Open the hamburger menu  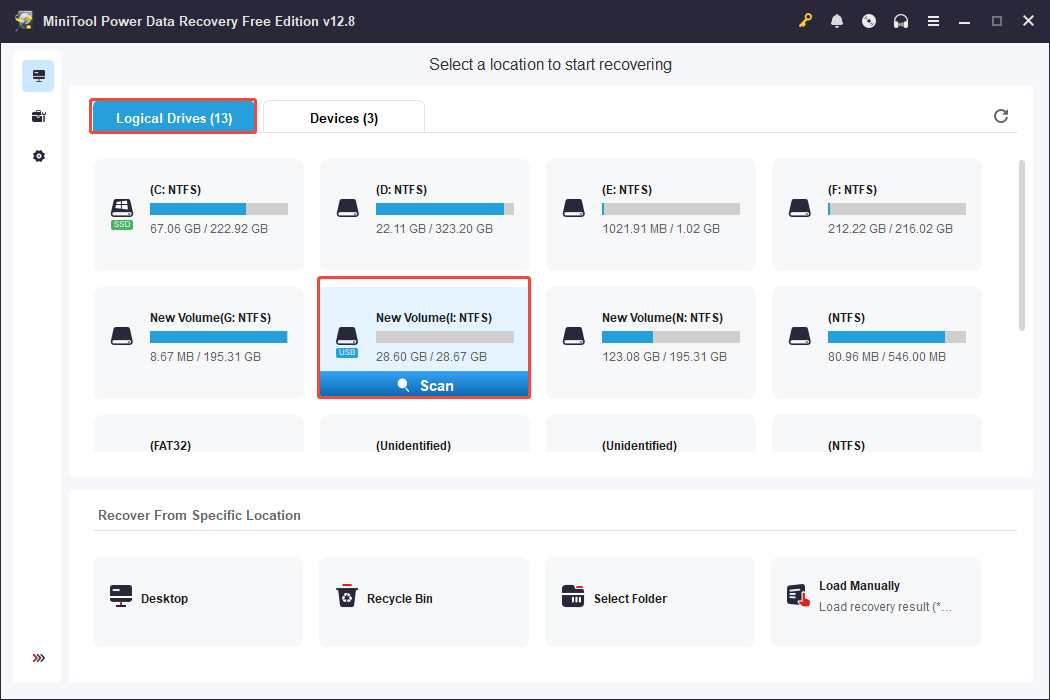[933, 20]
